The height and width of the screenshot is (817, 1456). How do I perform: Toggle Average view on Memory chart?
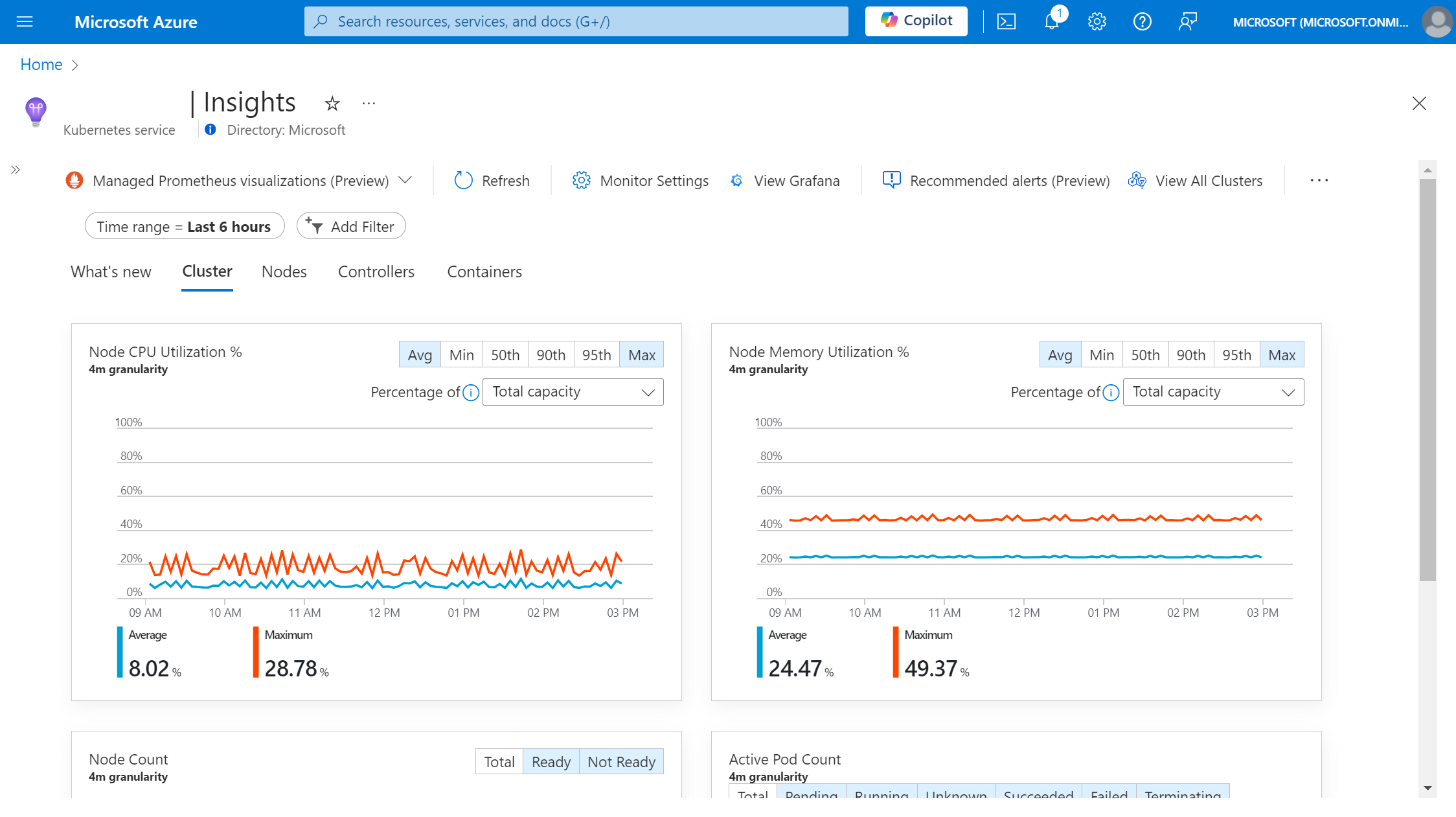1059,354
